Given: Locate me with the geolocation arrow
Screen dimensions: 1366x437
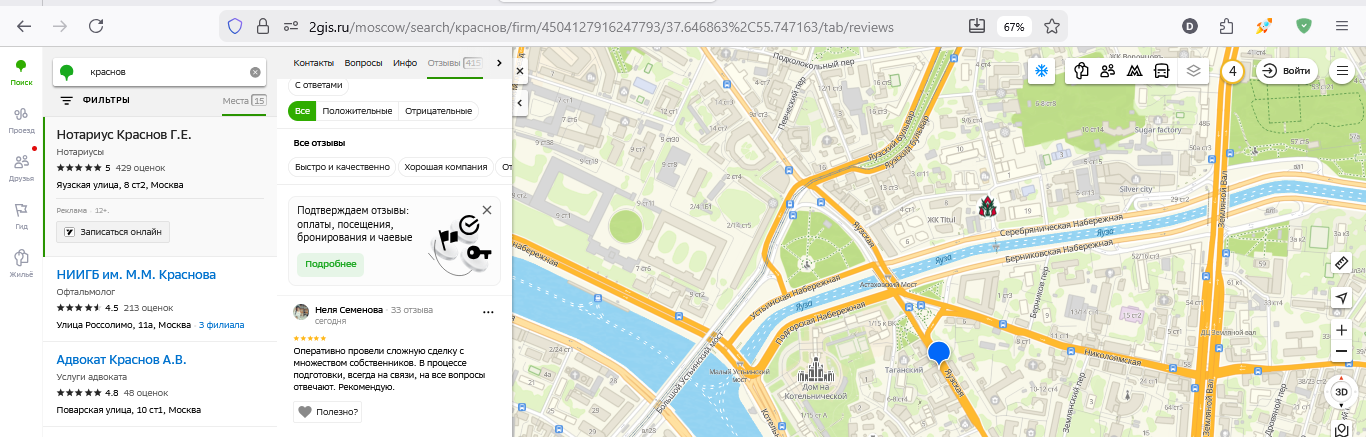Looking at the screenshot, I should click(x=1342, y=298).
